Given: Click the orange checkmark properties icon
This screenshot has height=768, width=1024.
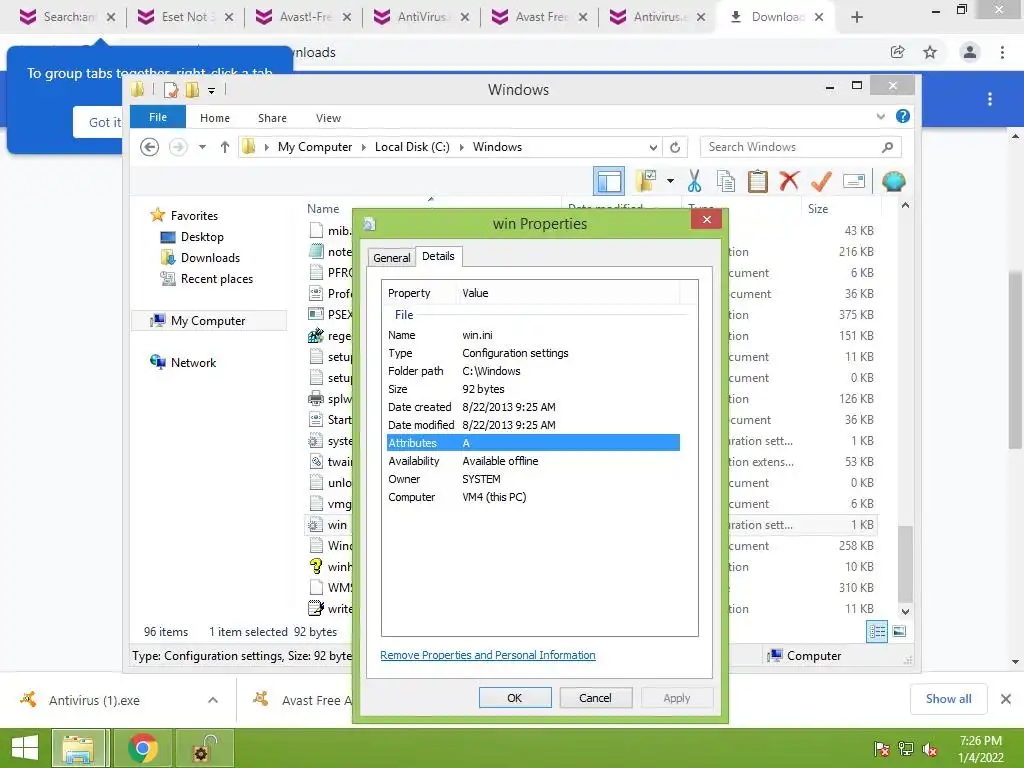Looking at the screenshot, I should point(821,181).
